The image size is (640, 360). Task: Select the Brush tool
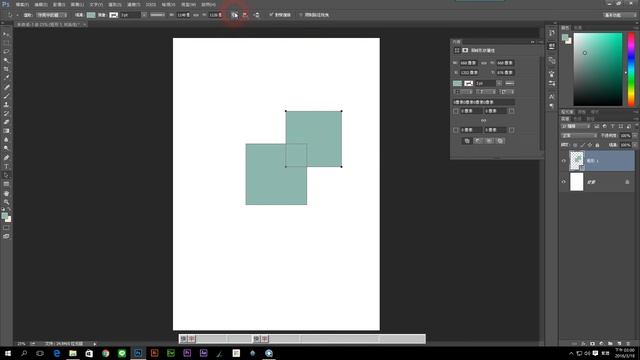pos(6,96)
